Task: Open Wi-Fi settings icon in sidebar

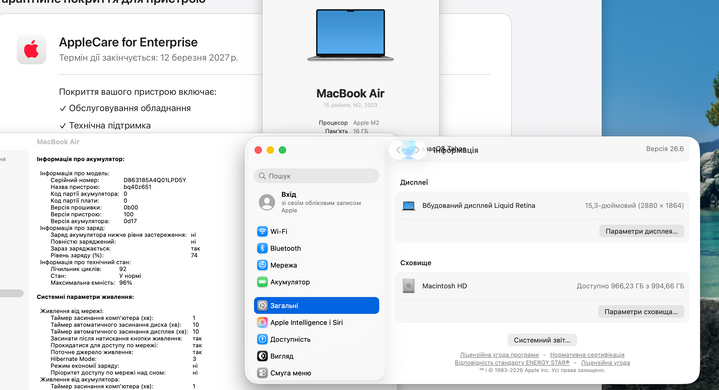Action: point(262,231)
